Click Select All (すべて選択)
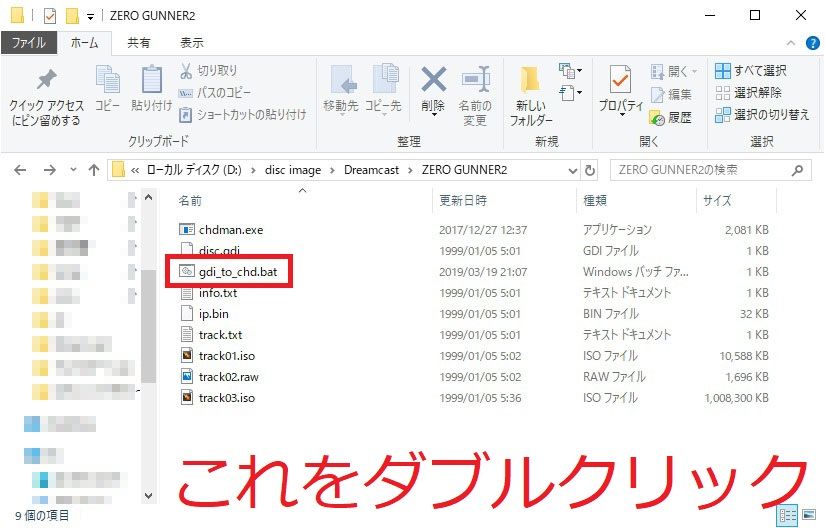The width and height of the screenshot is (825, 528). point(751,70)
